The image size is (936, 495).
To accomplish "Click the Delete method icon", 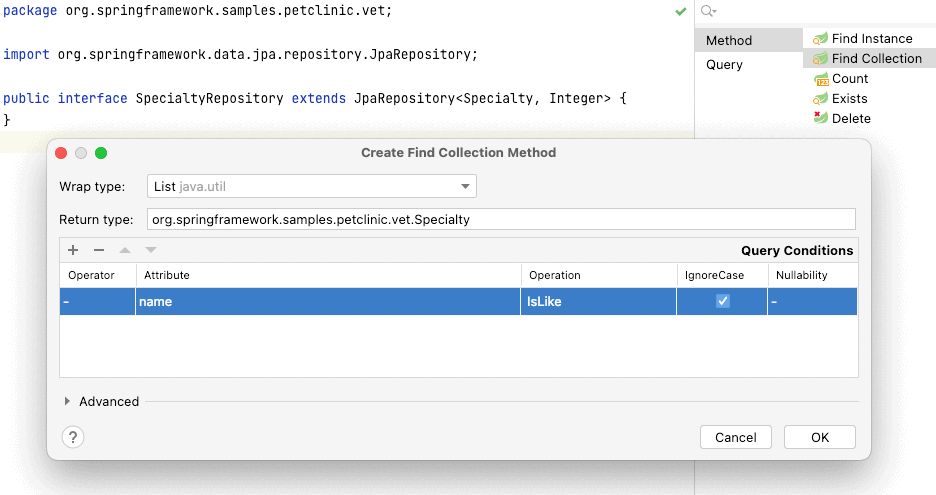I will (x=820, y=119).
